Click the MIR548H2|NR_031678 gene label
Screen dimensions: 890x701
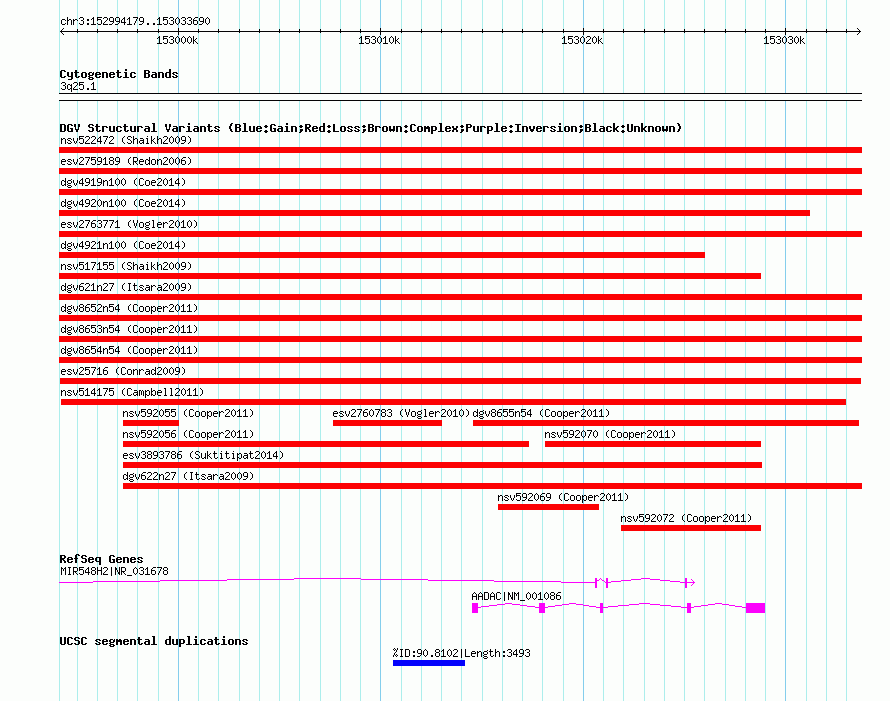pos(114,572)
